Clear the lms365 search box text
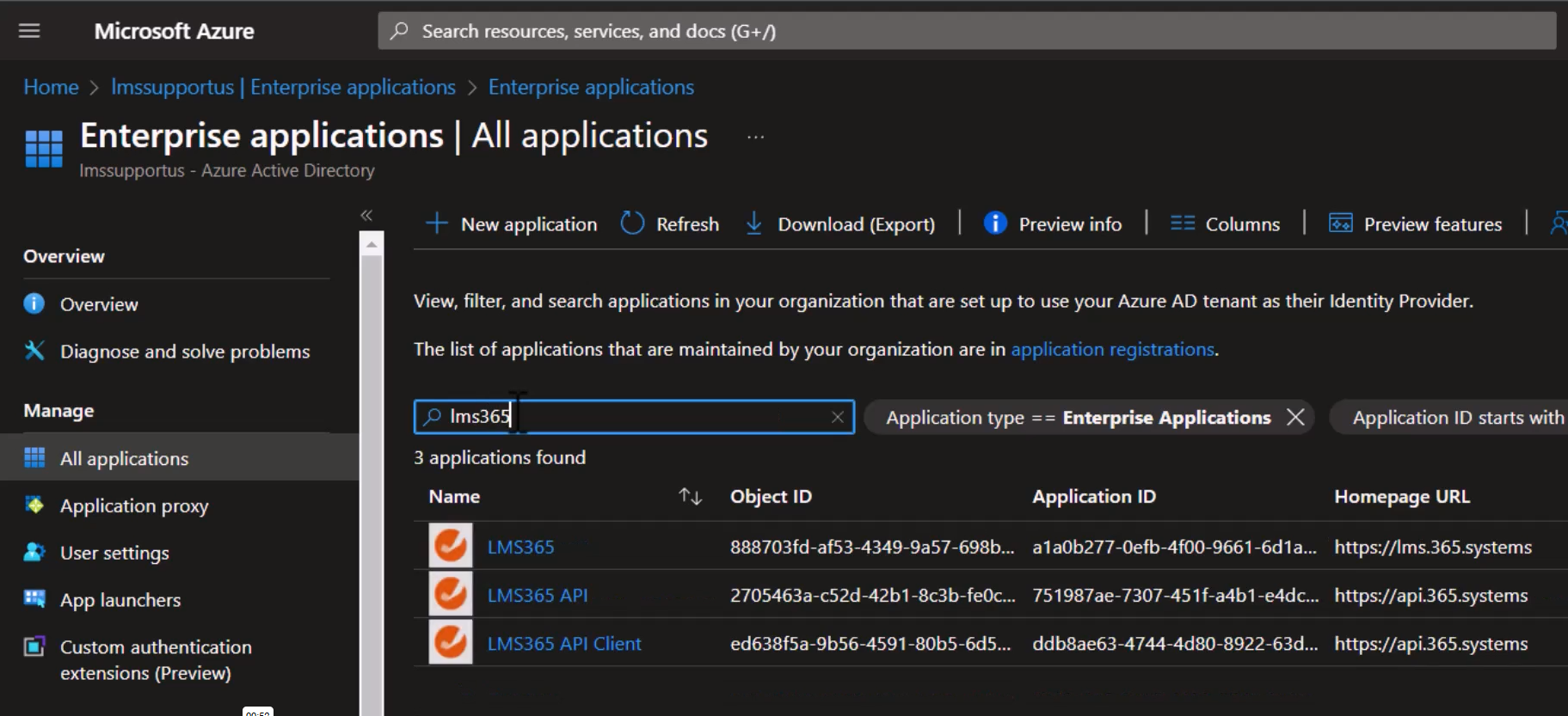1568x716 pixels. 837,417
